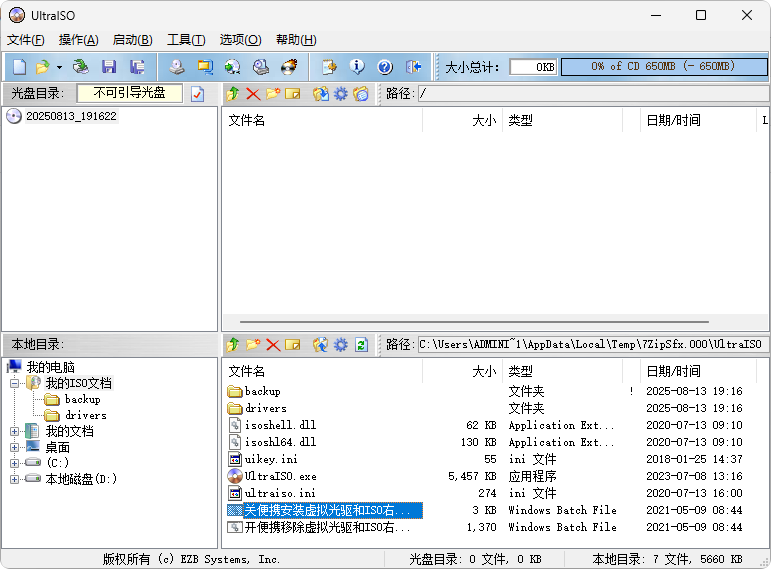Click the rename icon in disc panel
Screen dimensions: 771x569
click(293, 93)
